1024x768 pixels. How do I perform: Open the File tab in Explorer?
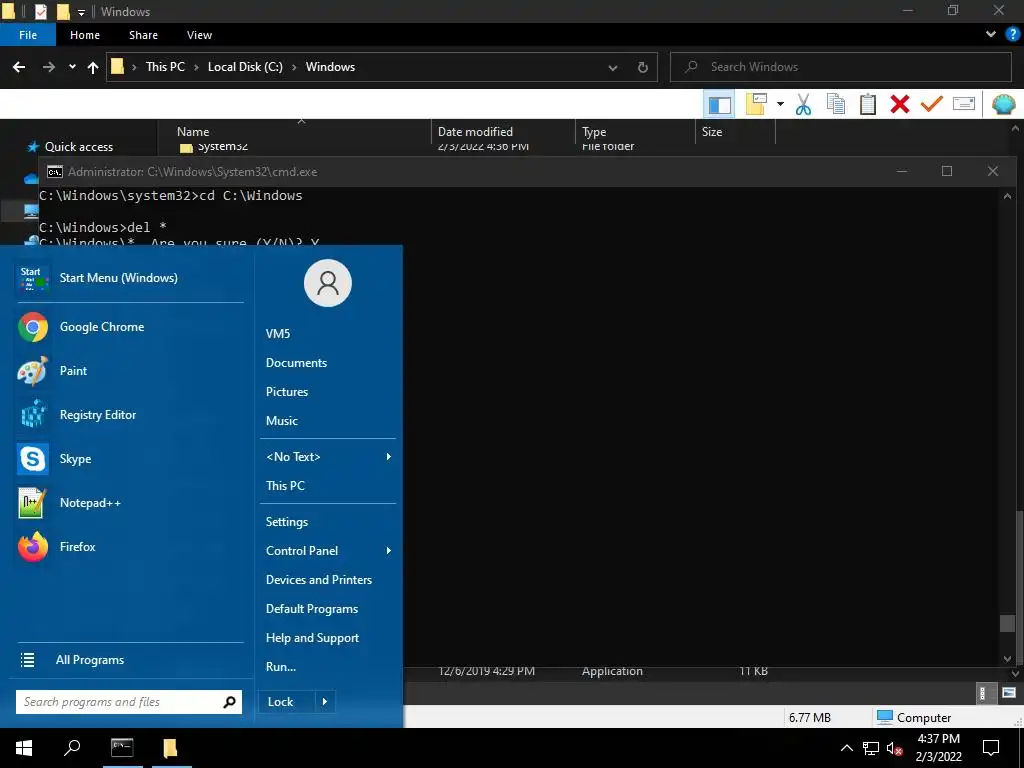[28, 35]
